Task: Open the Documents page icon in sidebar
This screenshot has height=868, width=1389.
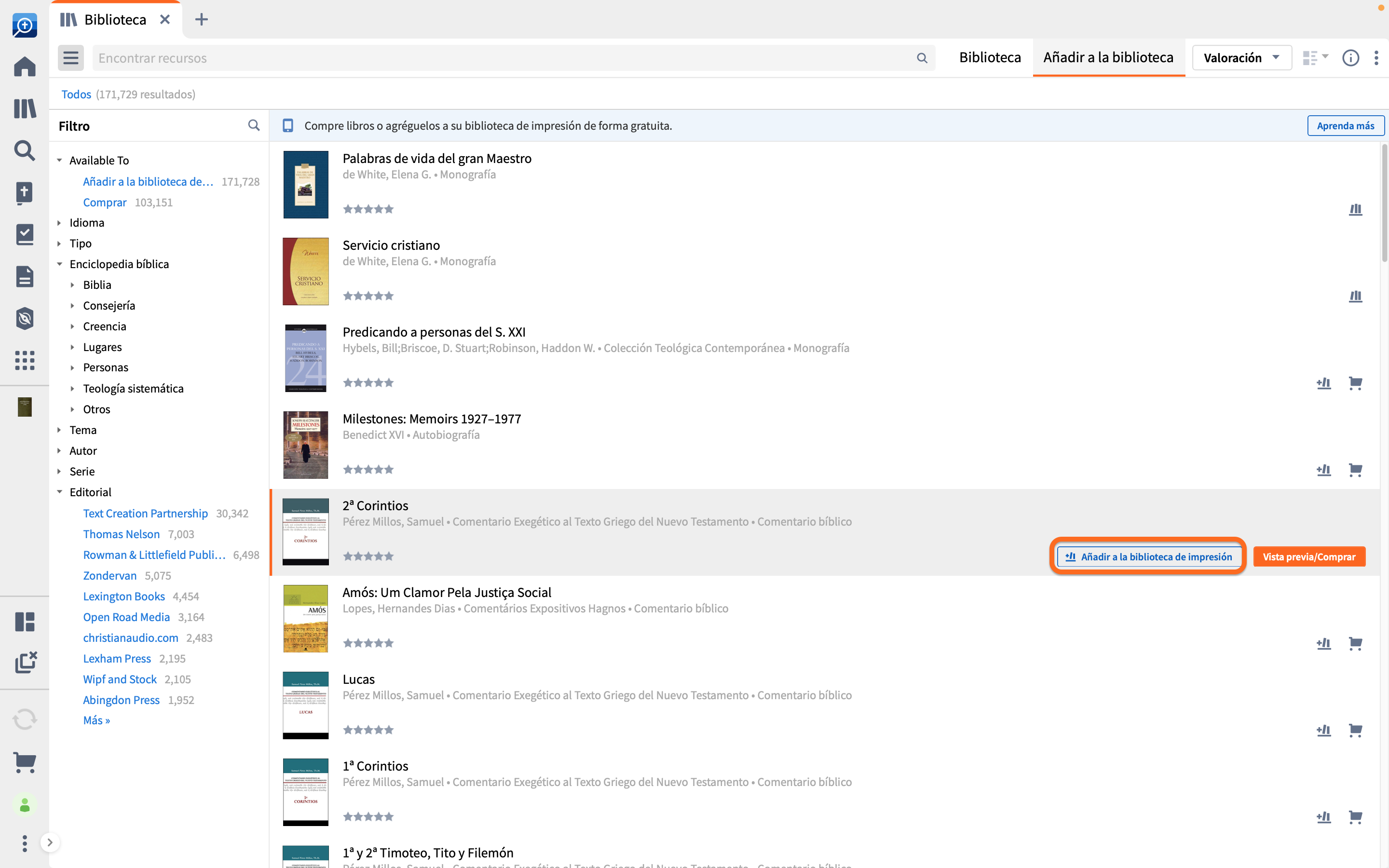Action: (x=25, y=276)
